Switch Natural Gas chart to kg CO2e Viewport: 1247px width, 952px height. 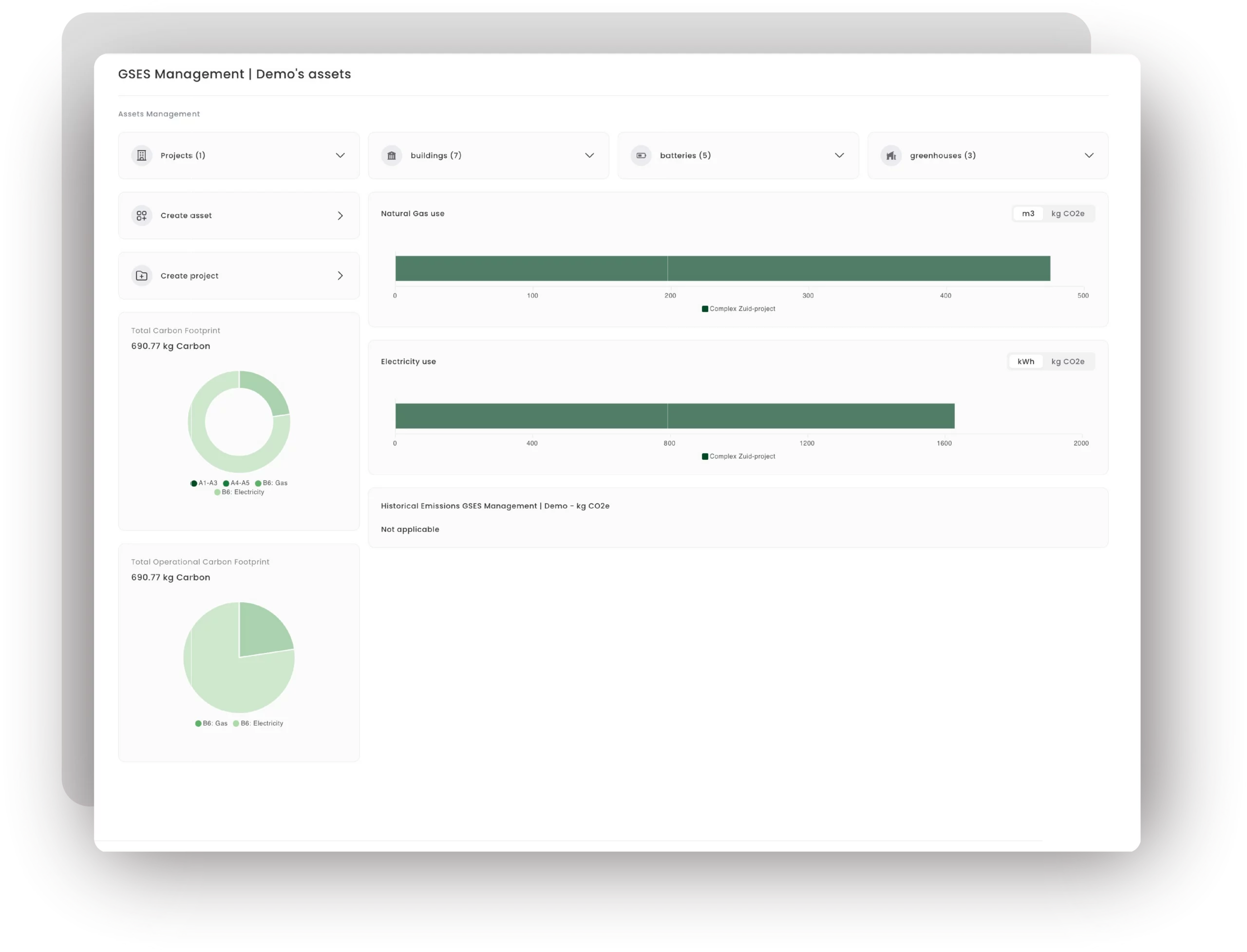(1067, 213)
